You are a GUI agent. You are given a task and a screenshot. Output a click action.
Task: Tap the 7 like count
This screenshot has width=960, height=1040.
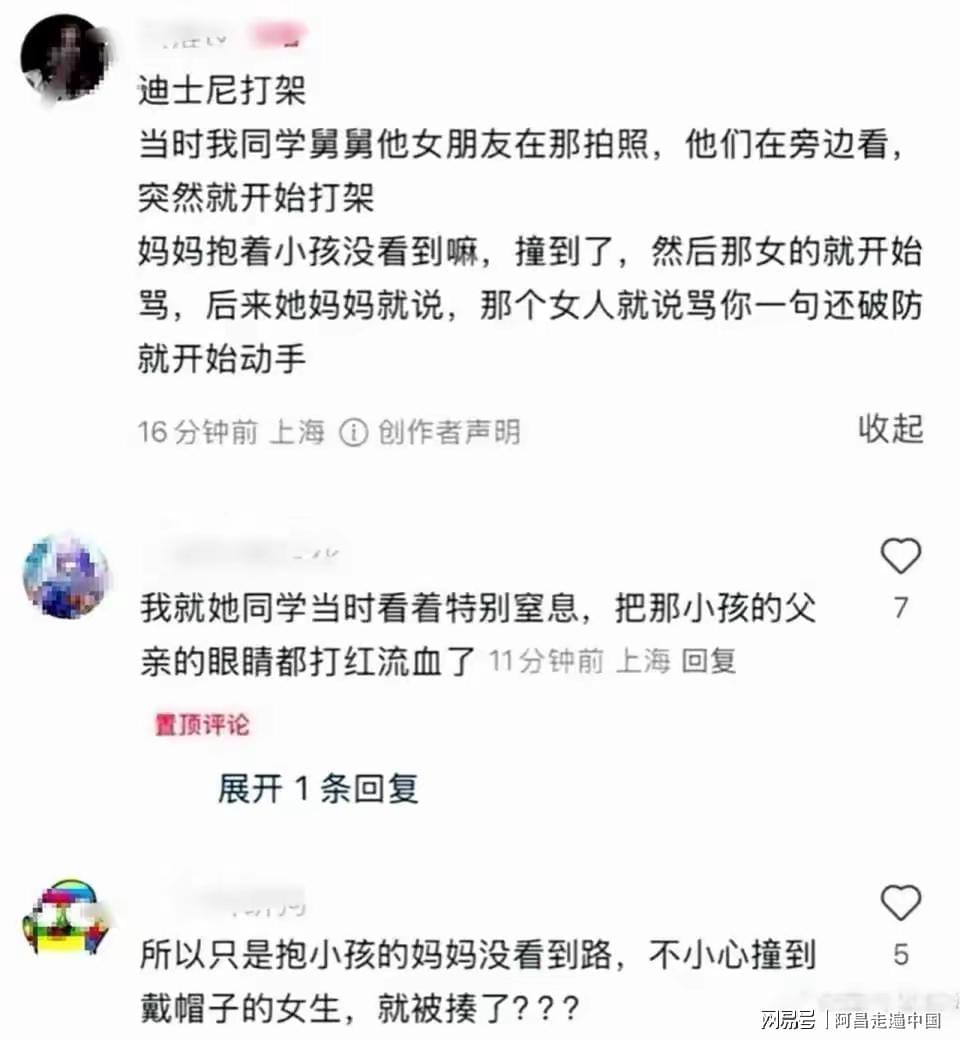(900, 608)
